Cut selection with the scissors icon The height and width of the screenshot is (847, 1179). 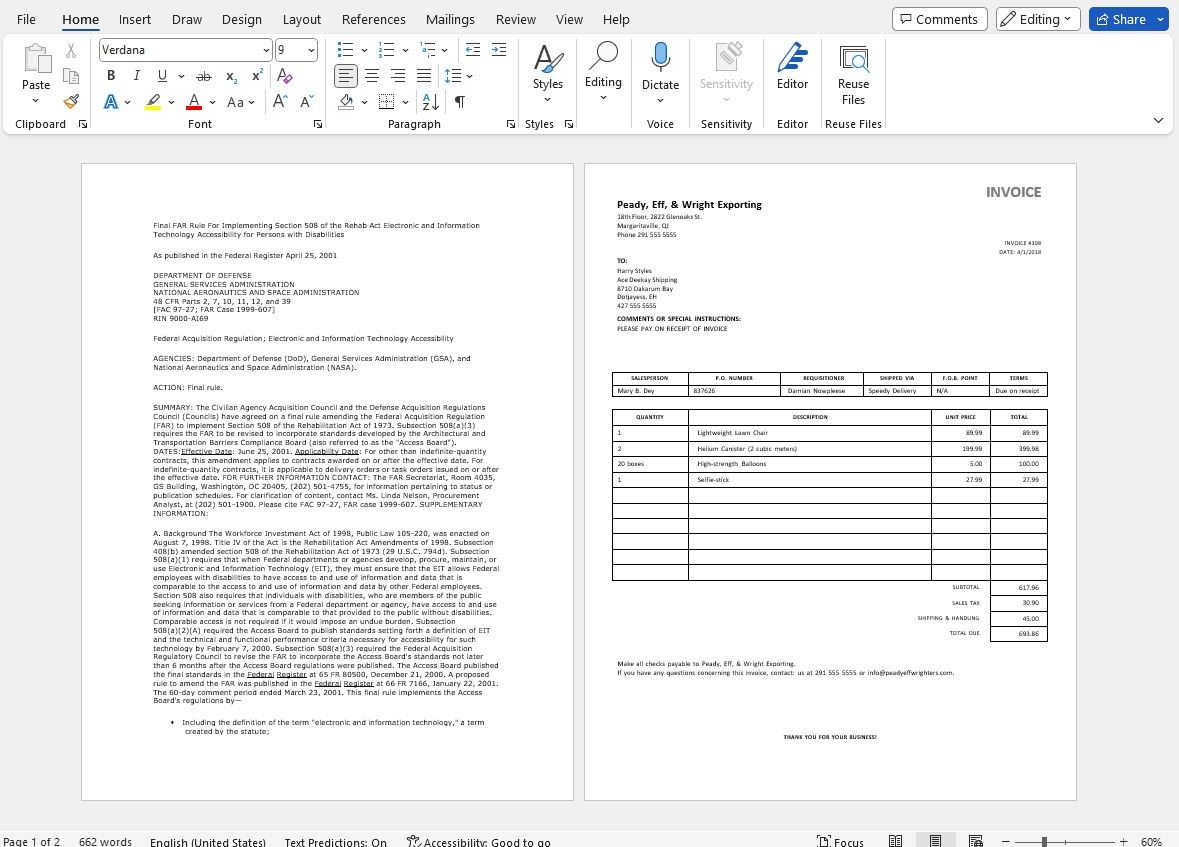click(71, 50)
